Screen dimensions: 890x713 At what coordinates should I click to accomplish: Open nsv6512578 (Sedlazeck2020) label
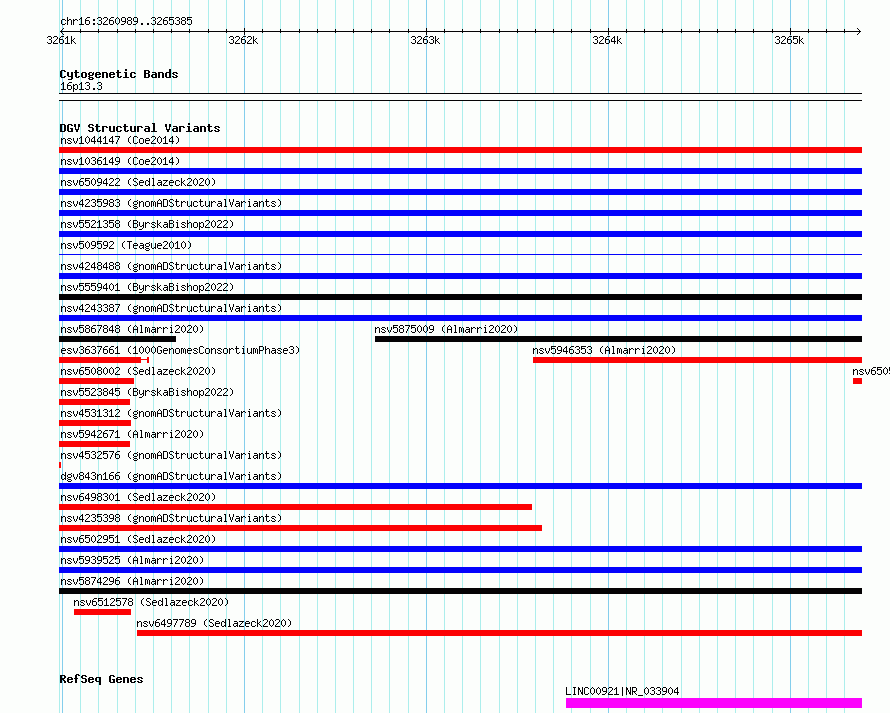pyautogui.click(x=151, y=602)
